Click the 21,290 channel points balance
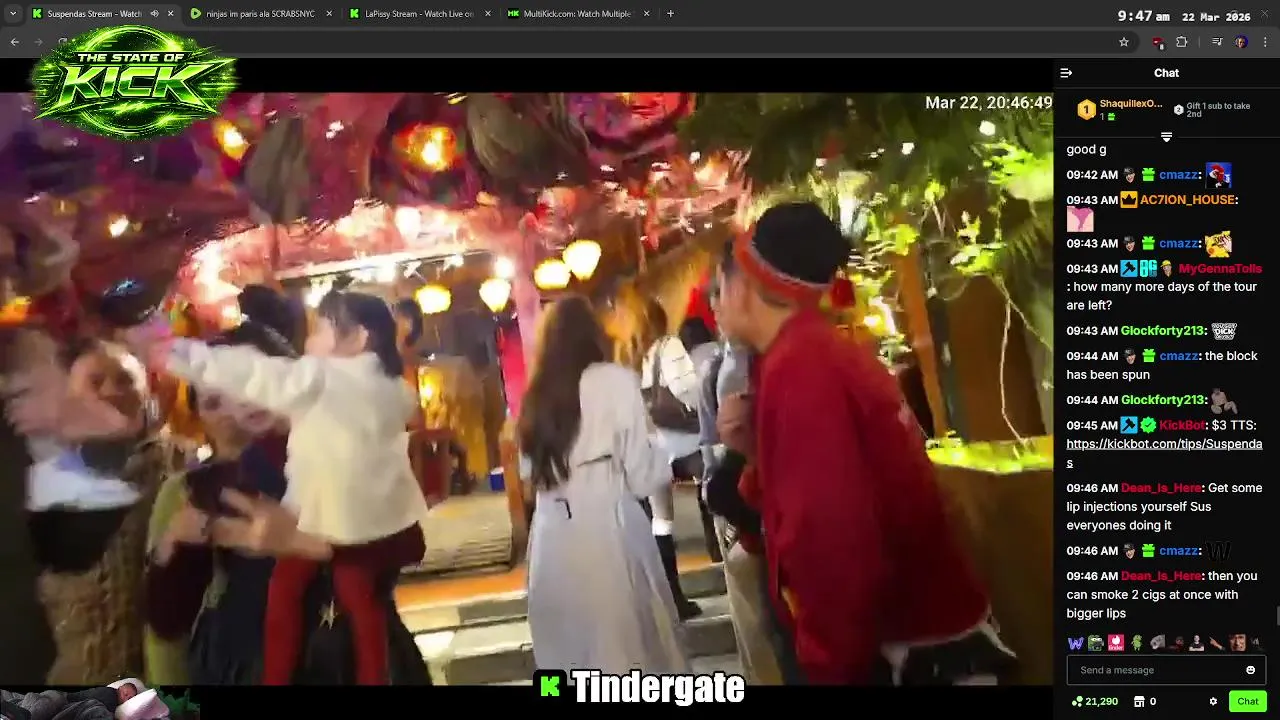Screen dimensions: 1280x720 pyautogui.click(x=1095, y=702)
